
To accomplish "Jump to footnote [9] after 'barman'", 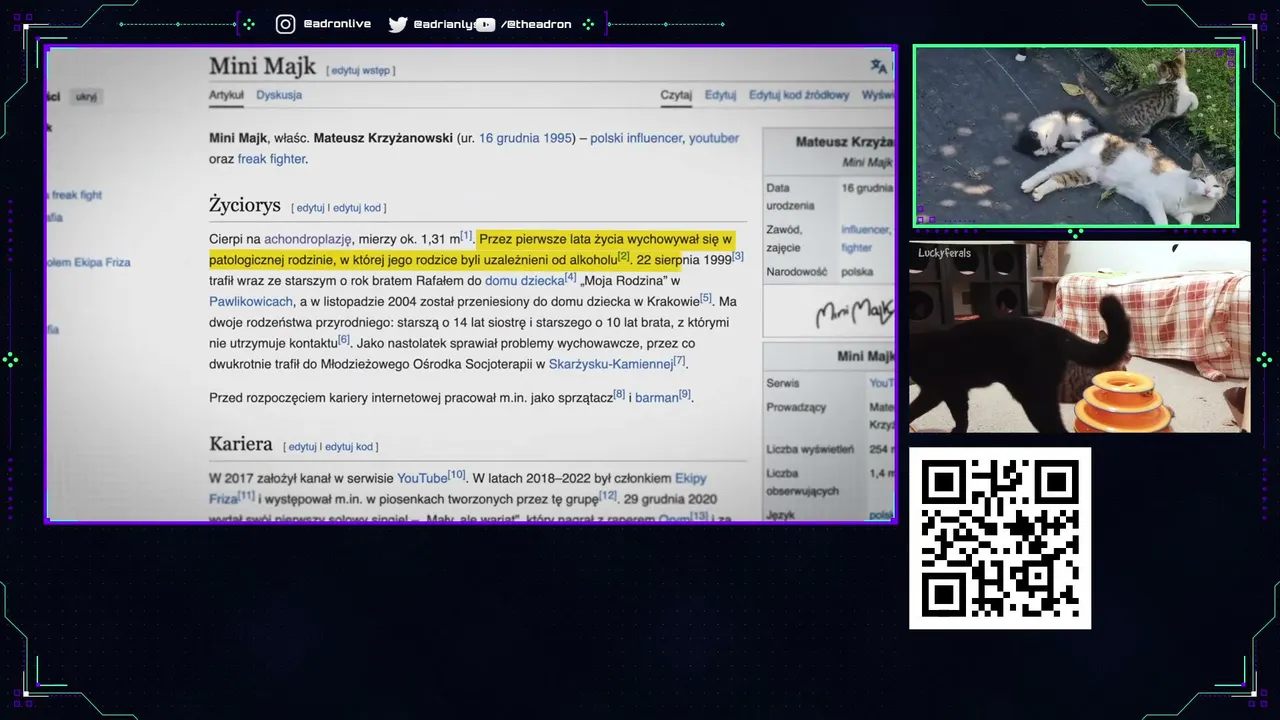I will click(685, 394).
